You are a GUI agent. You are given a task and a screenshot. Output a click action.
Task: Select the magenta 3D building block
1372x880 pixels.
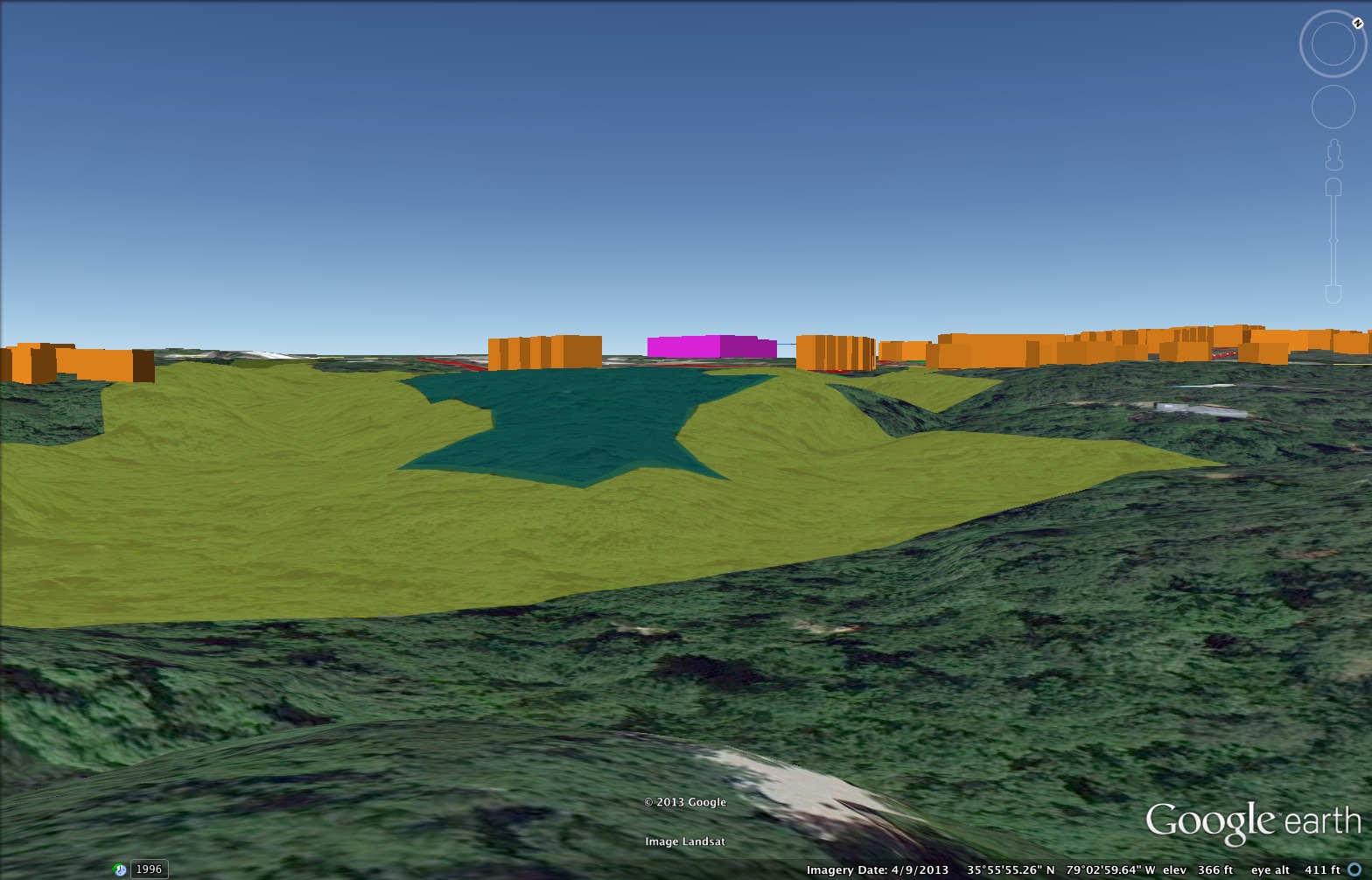point(710,346)
